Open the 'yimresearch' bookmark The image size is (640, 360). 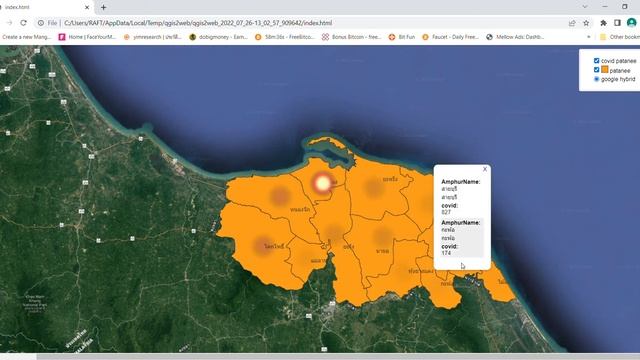point(153,37)
